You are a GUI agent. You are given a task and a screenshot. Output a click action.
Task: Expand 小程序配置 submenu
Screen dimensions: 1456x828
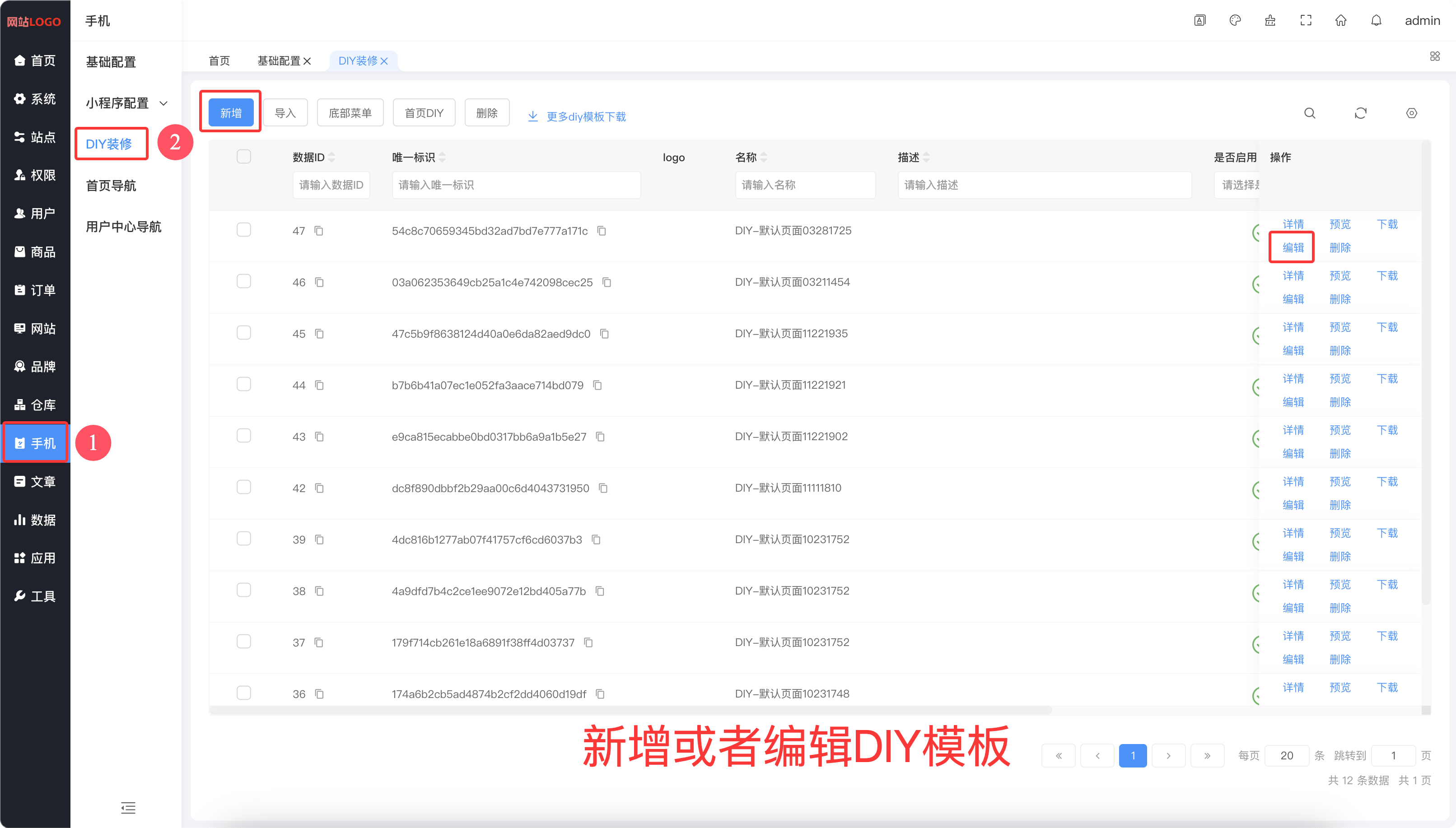point(126,103)
